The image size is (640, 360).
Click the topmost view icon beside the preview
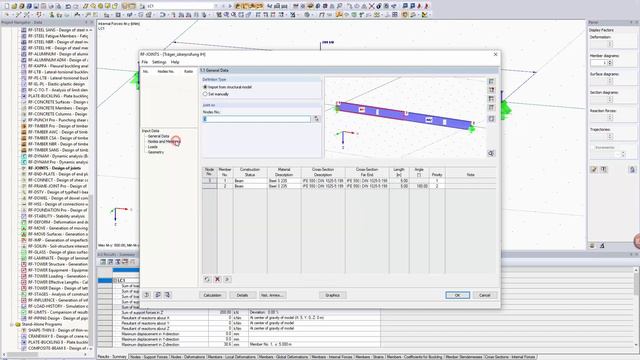click(x=491, y=81)
